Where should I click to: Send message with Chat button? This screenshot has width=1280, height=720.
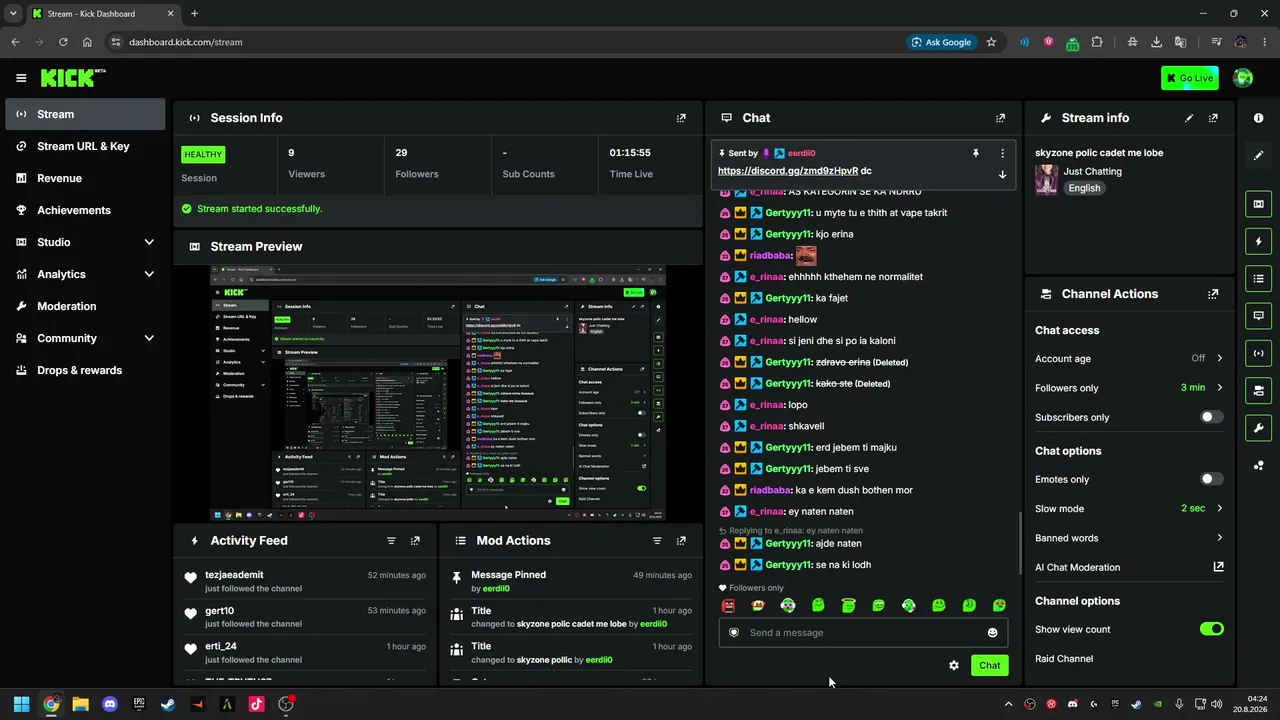pyautogui.click(x=989, y=665)
